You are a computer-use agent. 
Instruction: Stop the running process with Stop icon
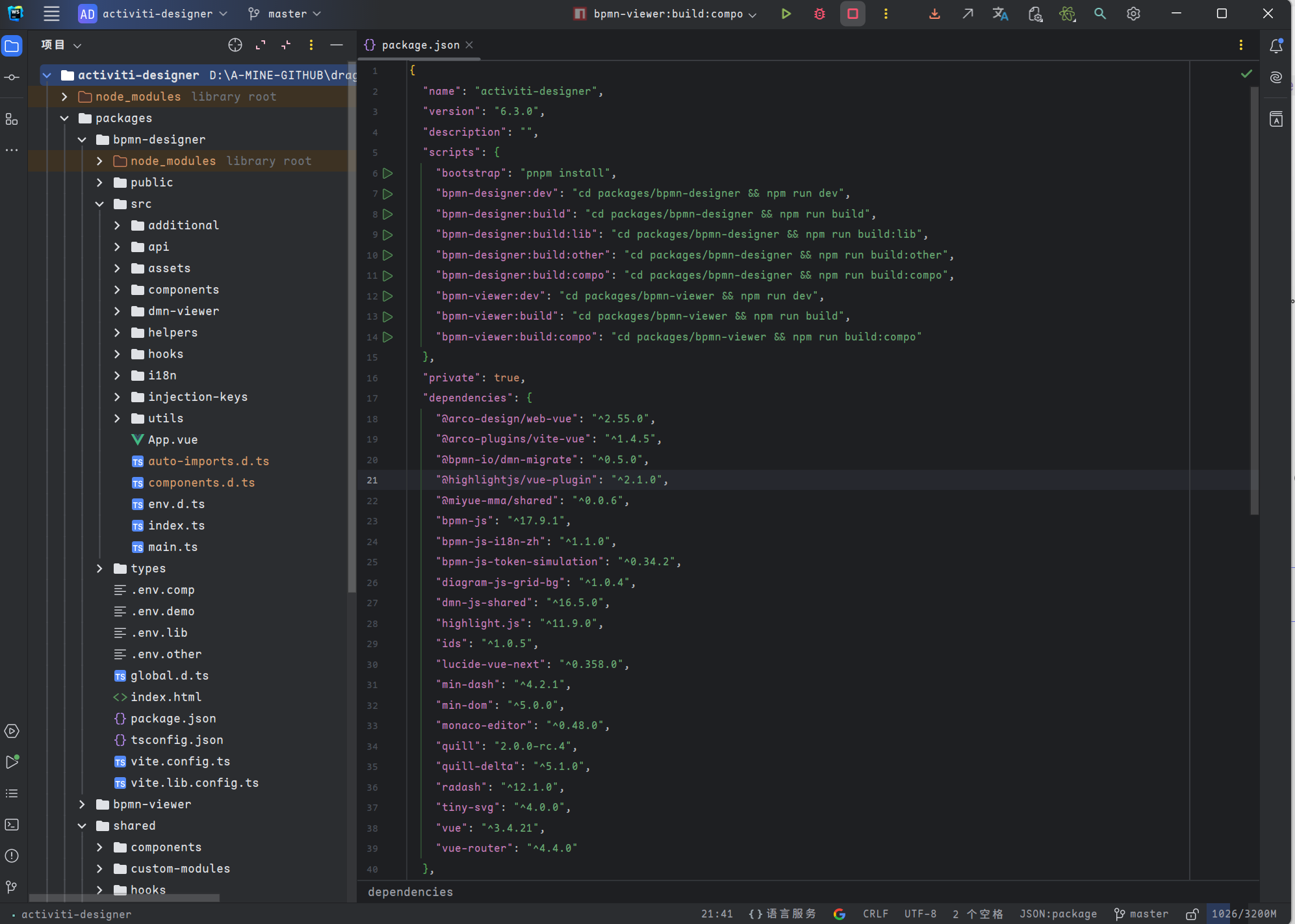coord(853,14)
